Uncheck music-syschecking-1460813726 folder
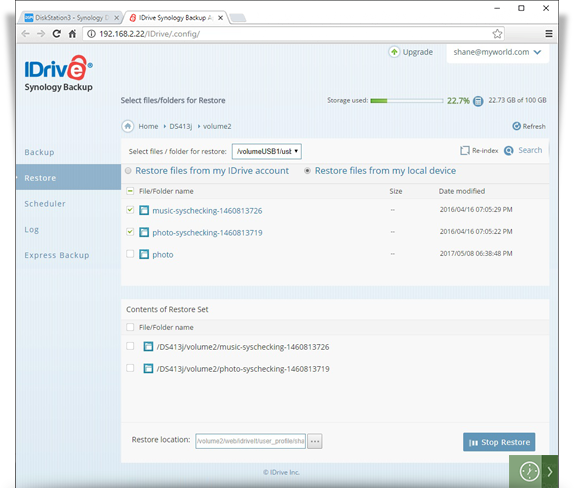Image resolution: width=574 pixels, height=488 pixels. [x=130, y=210]
